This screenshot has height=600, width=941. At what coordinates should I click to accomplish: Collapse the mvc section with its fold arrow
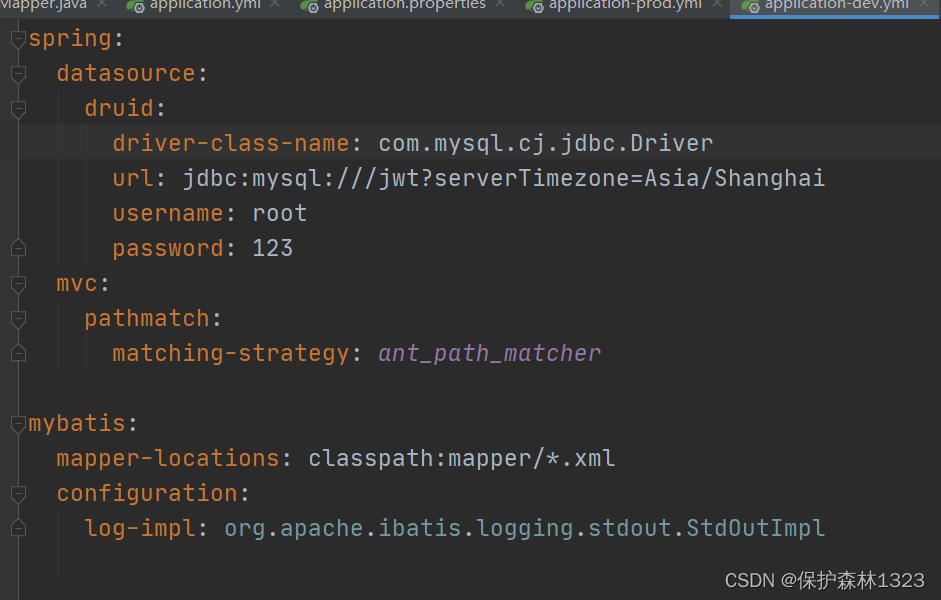(18, 283)
